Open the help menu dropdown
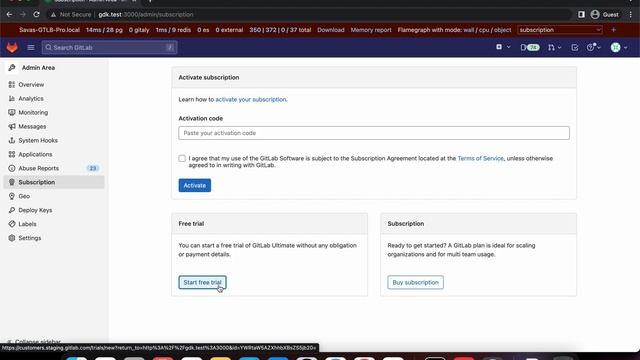 (593, 47)
